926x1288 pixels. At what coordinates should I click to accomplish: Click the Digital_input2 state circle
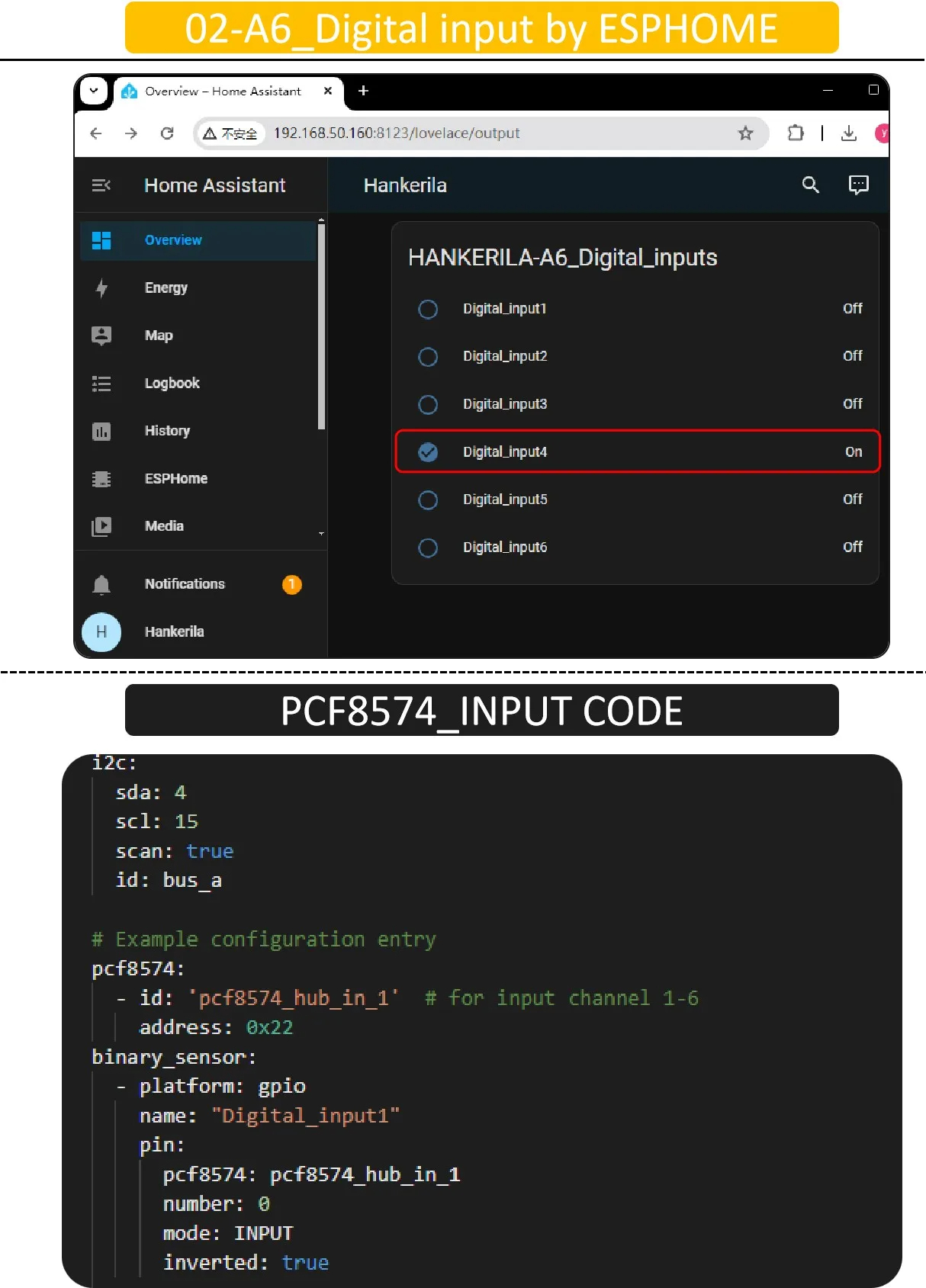[x=429, y=357]
